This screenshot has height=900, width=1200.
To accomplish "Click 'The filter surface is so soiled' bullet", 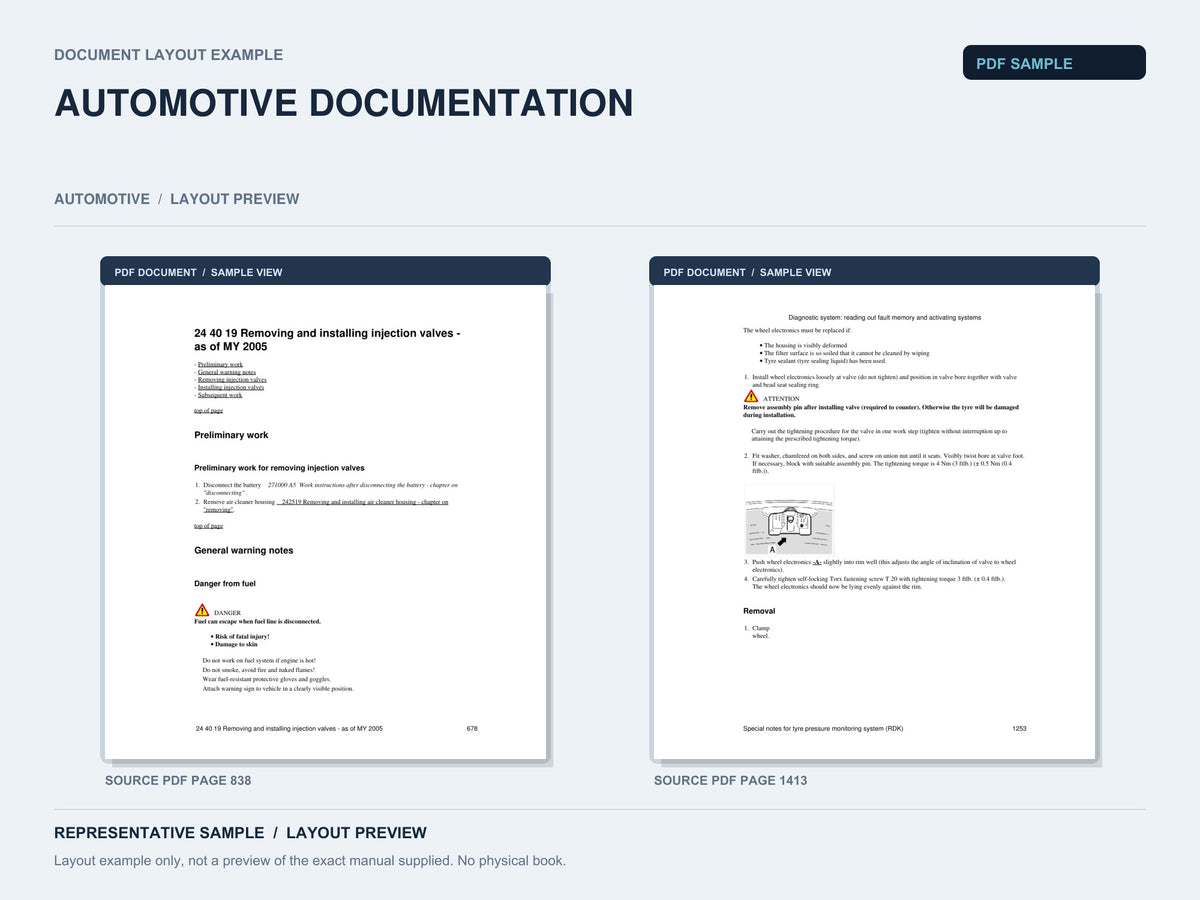I will (x=844, y=353).
